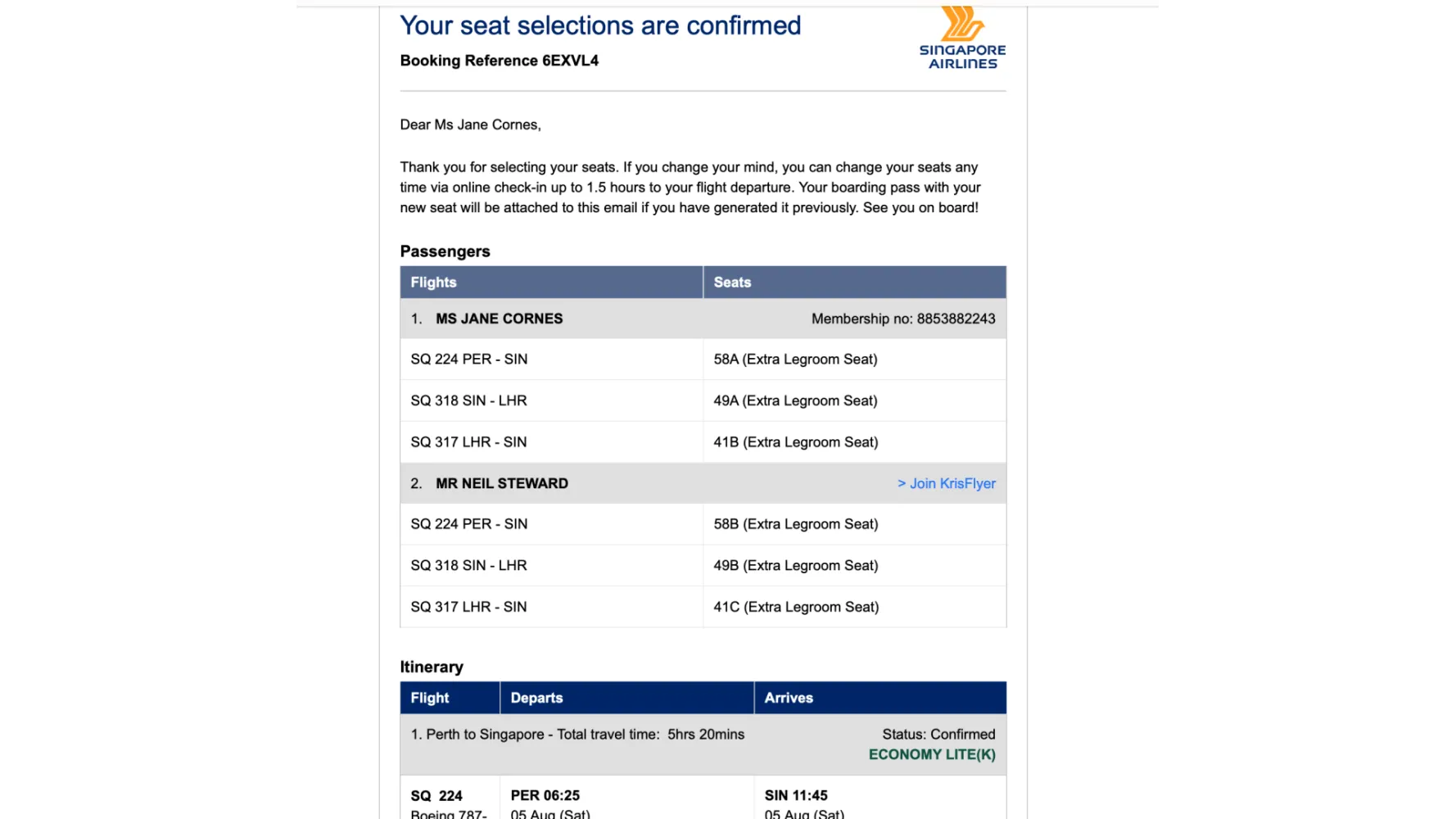This screenshot has height=819, width=1456.
Task: Click seat 41B Extra Legroom Seat
Action: pyautogui.click(x=795, y=442)
